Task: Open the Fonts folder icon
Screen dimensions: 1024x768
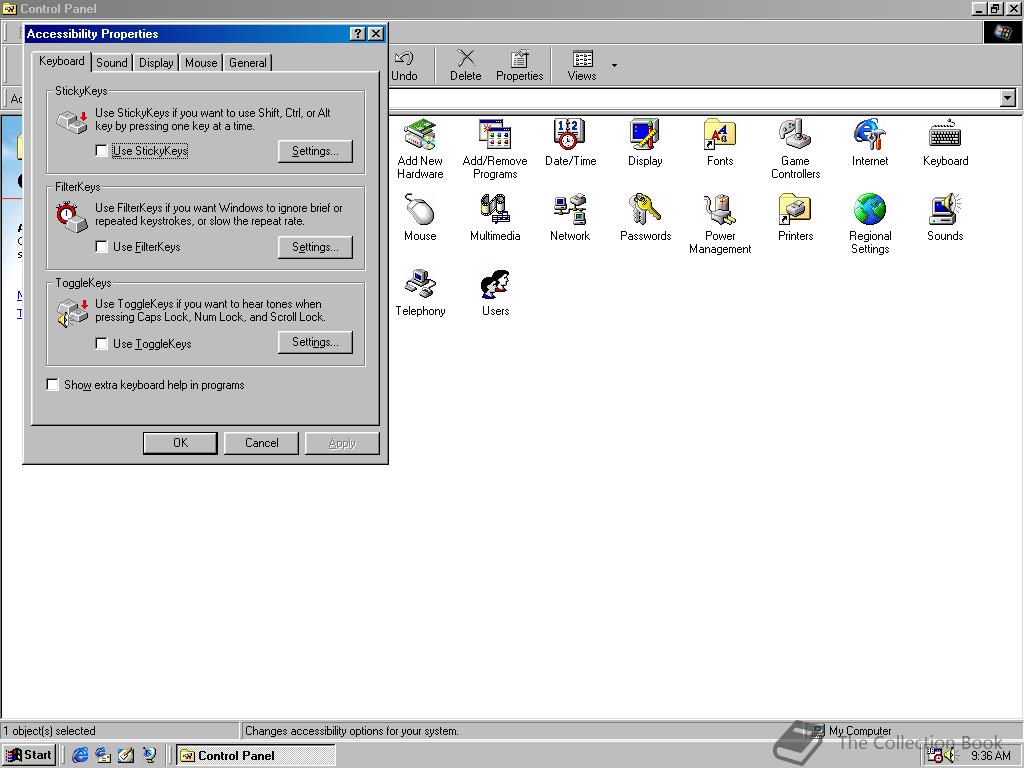Action: coord(720,142)
